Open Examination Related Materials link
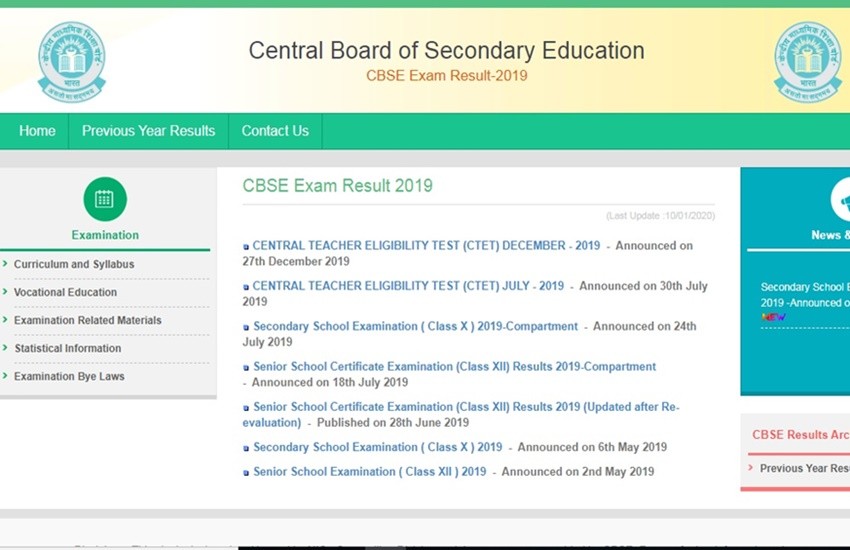This screenshot has width=850, height=550. [87, 320]
